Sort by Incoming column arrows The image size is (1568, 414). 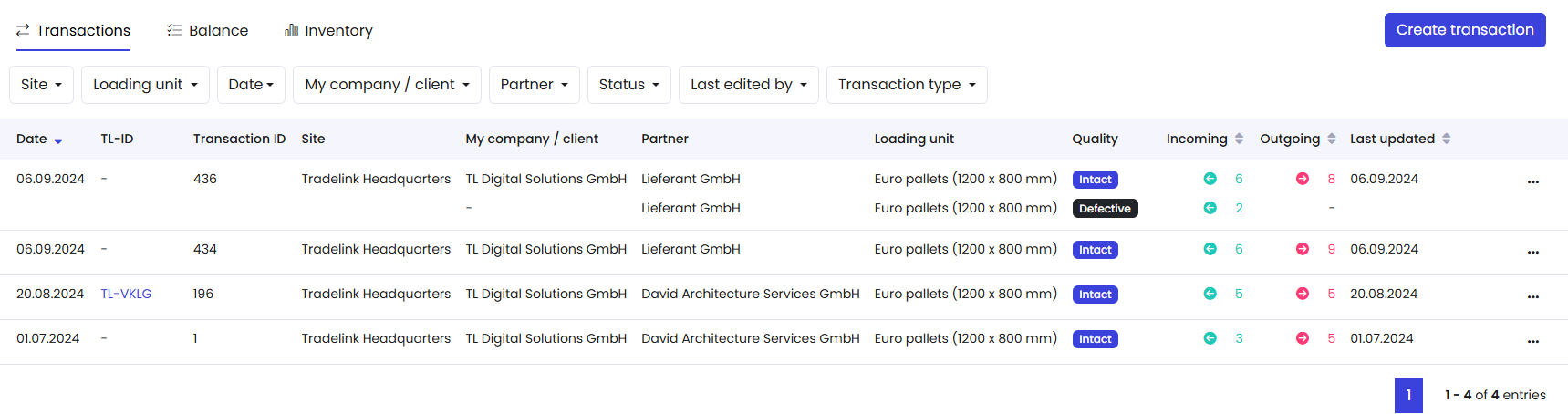(1239, 139)
